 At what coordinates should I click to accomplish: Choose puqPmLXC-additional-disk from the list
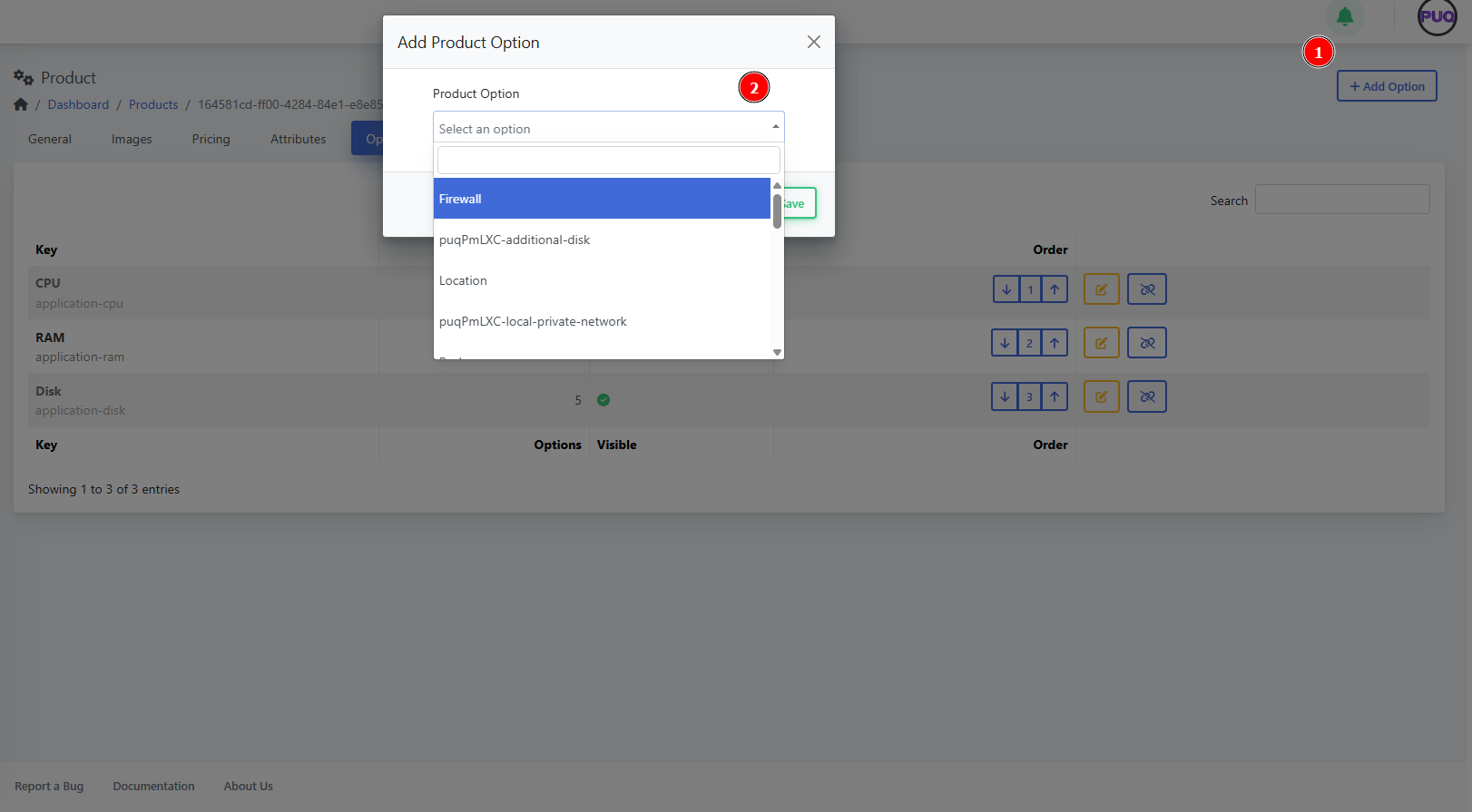(602, 240)
